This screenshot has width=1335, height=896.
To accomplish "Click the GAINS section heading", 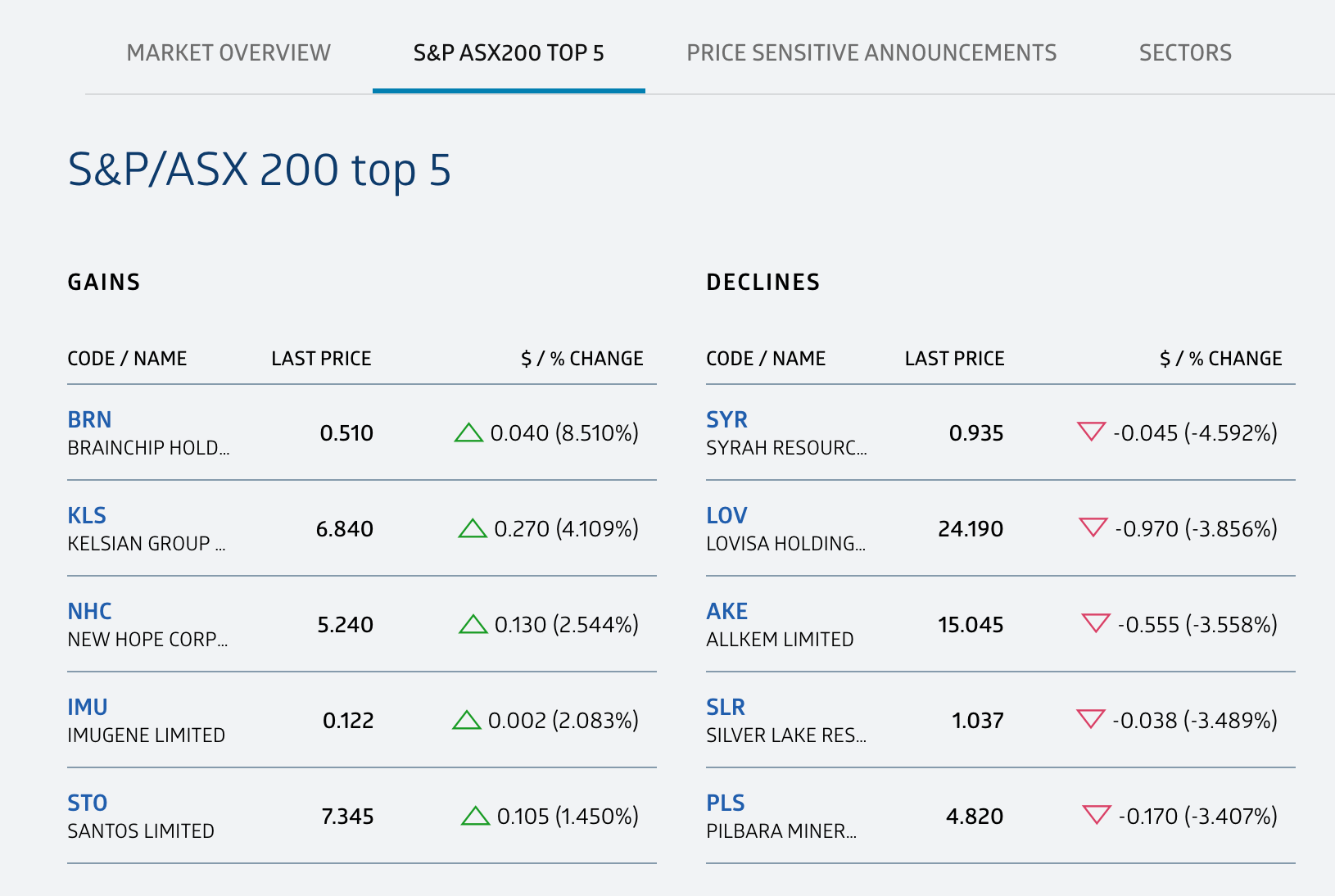I will (104, 283).
